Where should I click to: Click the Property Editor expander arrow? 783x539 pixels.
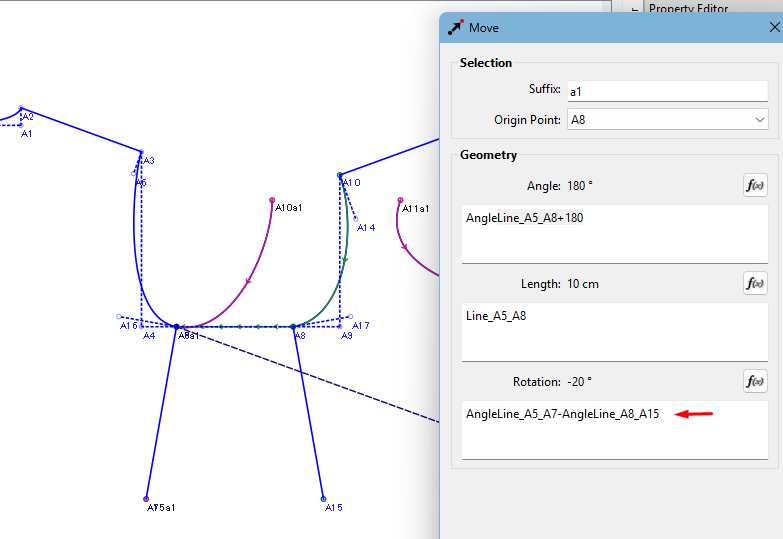pyautogui.click(x=635, y=8)
